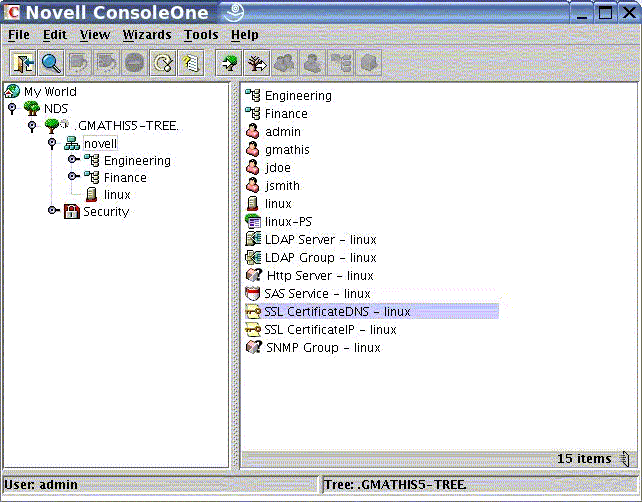Select the linux server in left tree
Viewport: 642px width, 502px height.
[117, 195]
